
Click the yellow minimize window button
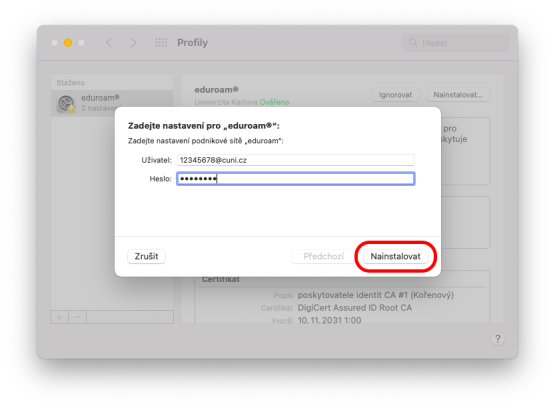68,43
